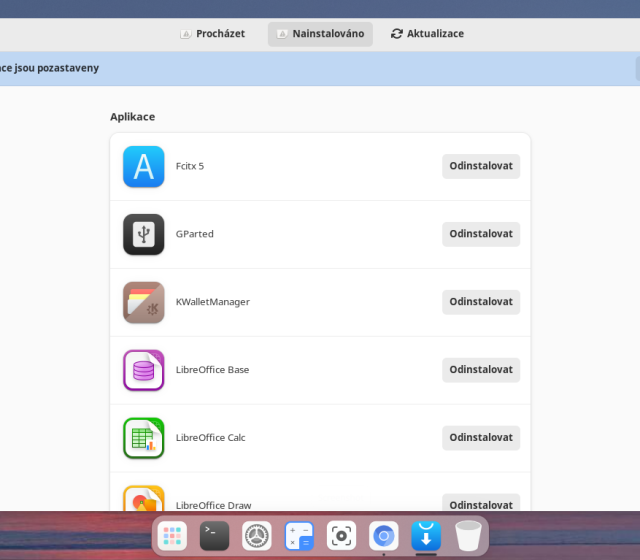640x560 pixels.
Task: Open the app launcher grid in dock
Action: click(x=173, y=537)
